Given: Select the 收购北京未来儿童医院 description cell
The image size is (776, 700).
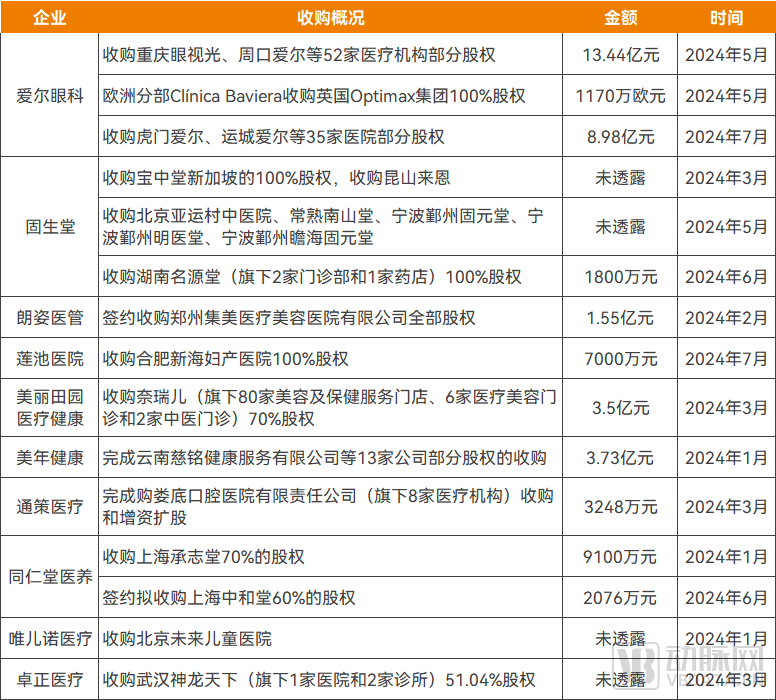Looking at the screenshot, I should 187,638.
